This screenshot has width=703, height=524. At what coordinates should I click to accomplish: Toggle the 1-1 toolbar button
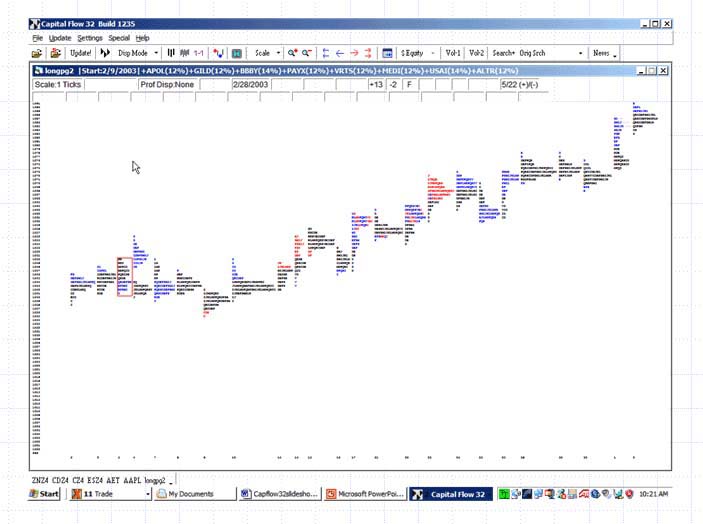click(x=199, y=53)
